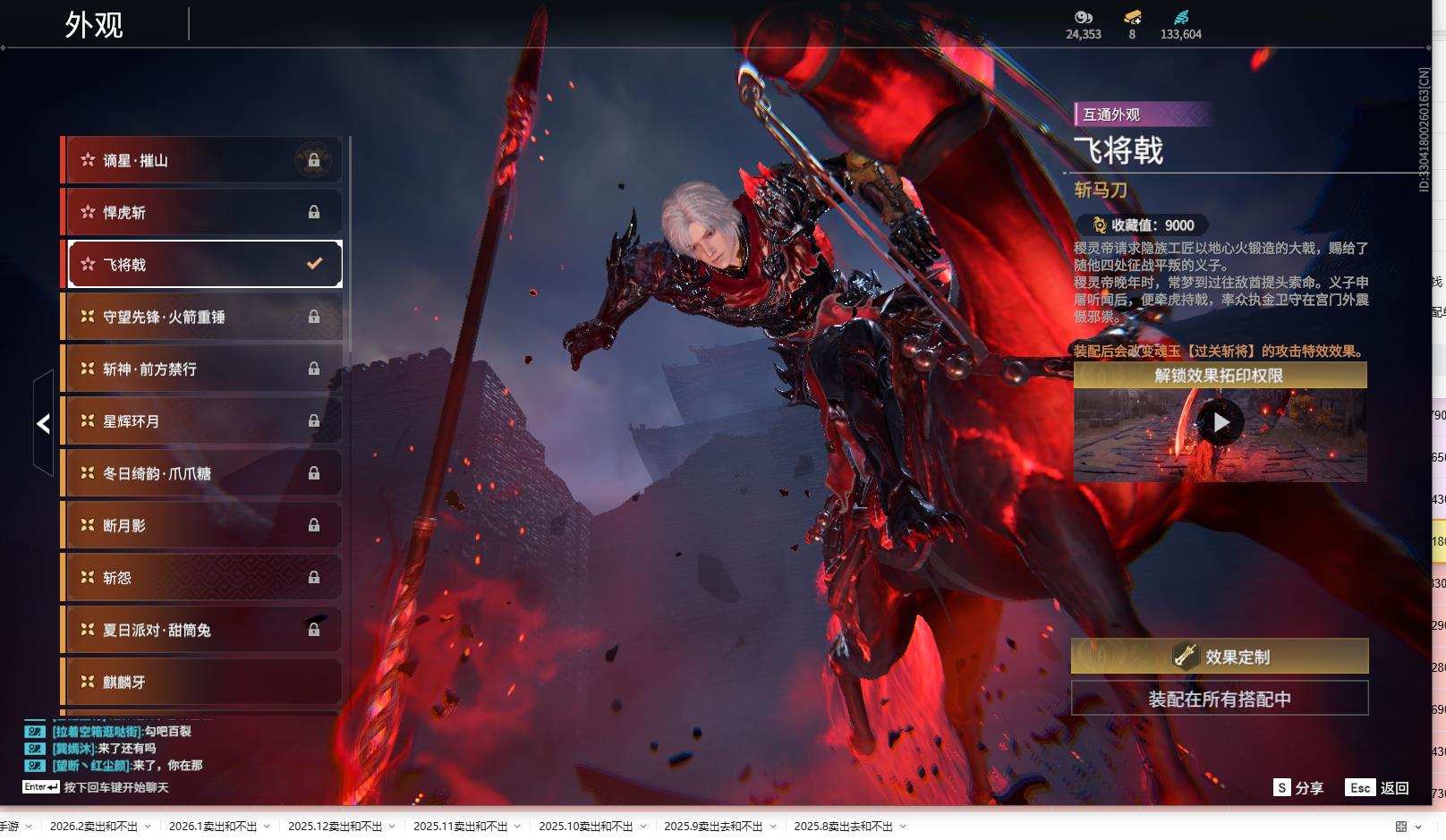Click the Esc 返回 back button
The width and height of the screenshot is (1446, 840).
tap(1377, 787)
